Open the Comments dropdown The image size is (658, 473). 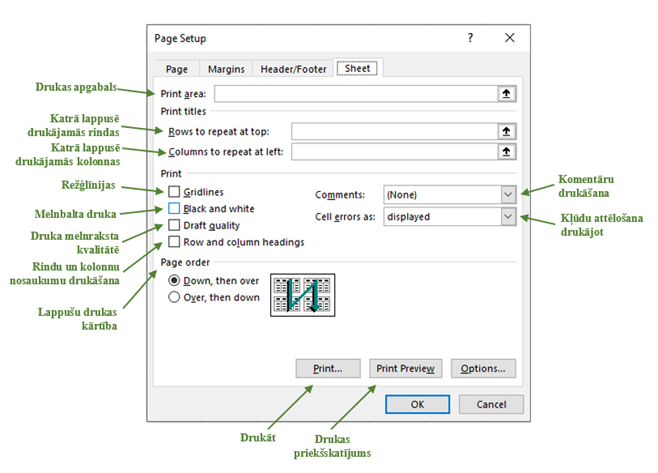[x=508, y=194]
